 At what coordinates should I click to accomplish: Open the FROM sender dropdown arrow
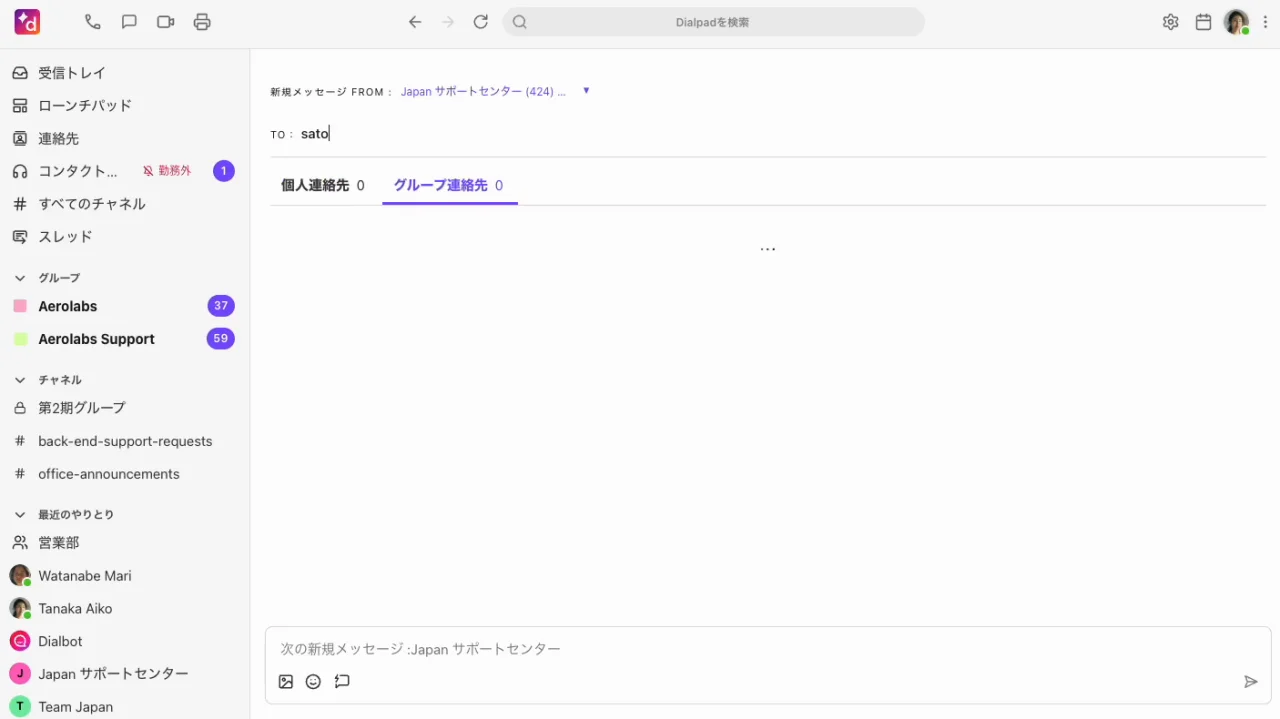(586, 91)
